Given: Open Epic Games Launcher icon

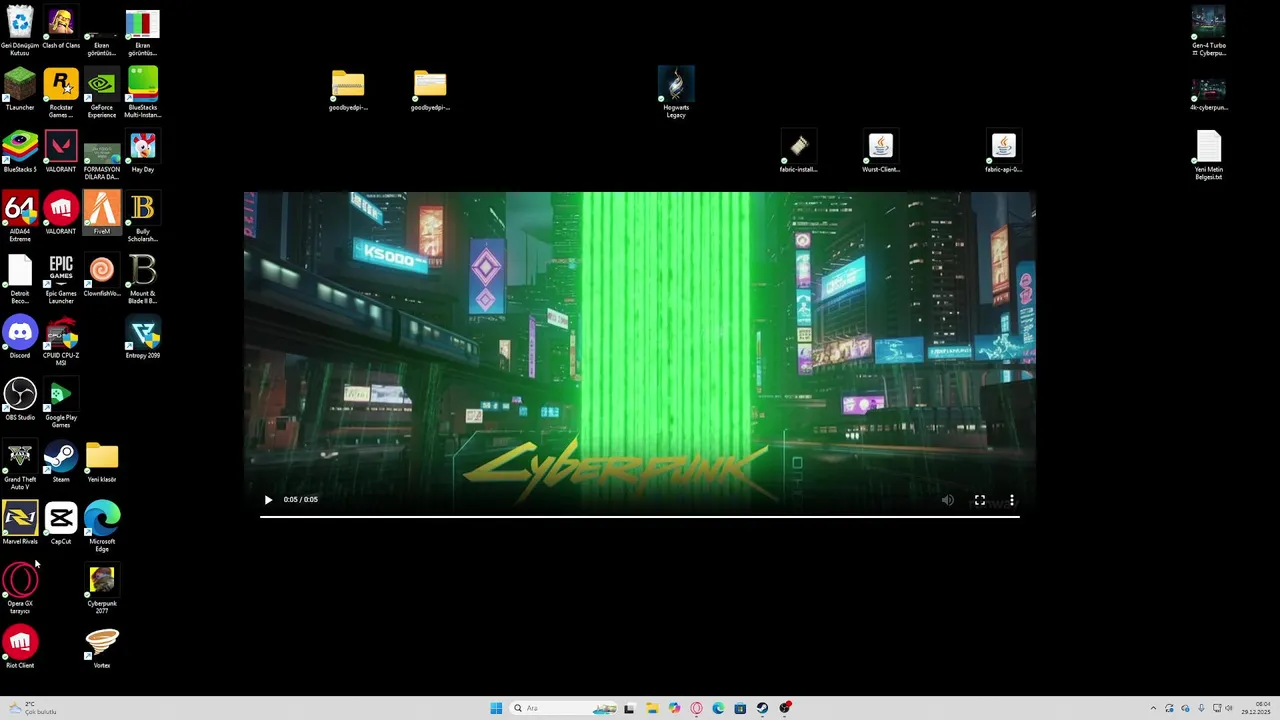Looking at the screenshot, I should [x=61, y=279].
